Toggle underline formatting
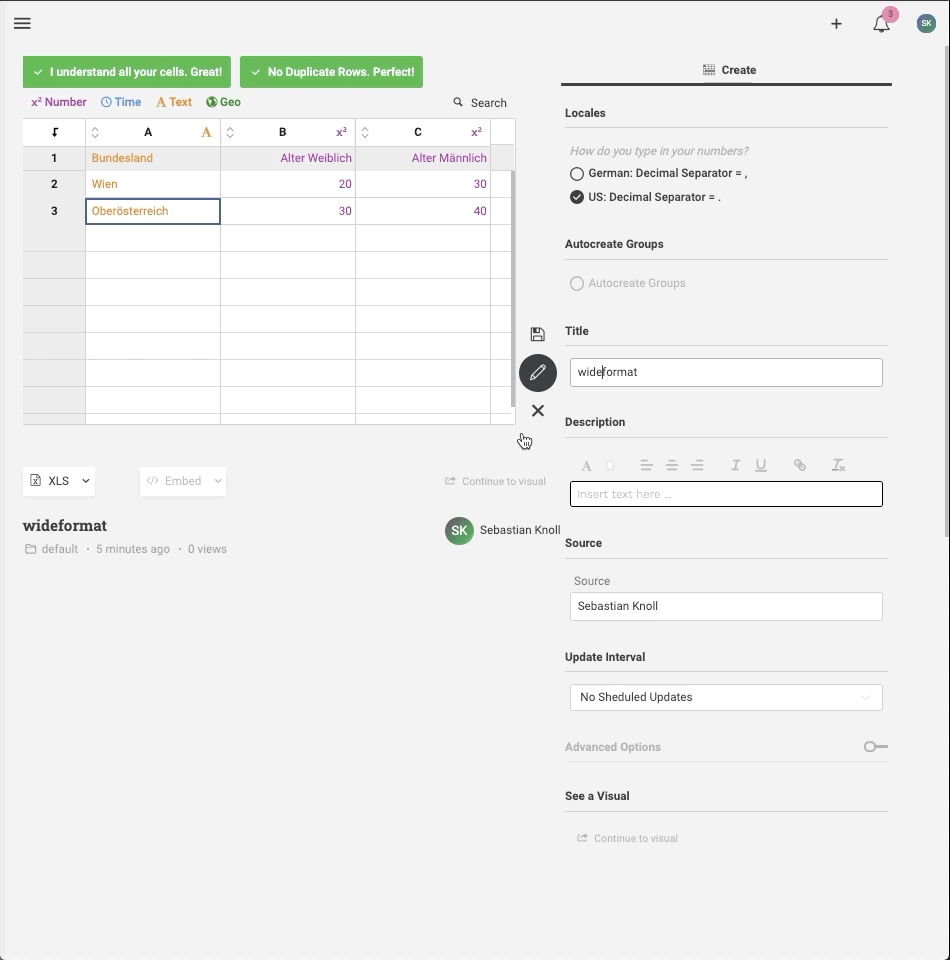This screenshot has width=950, height=960. pyautogui.click(x=761, y=465)
